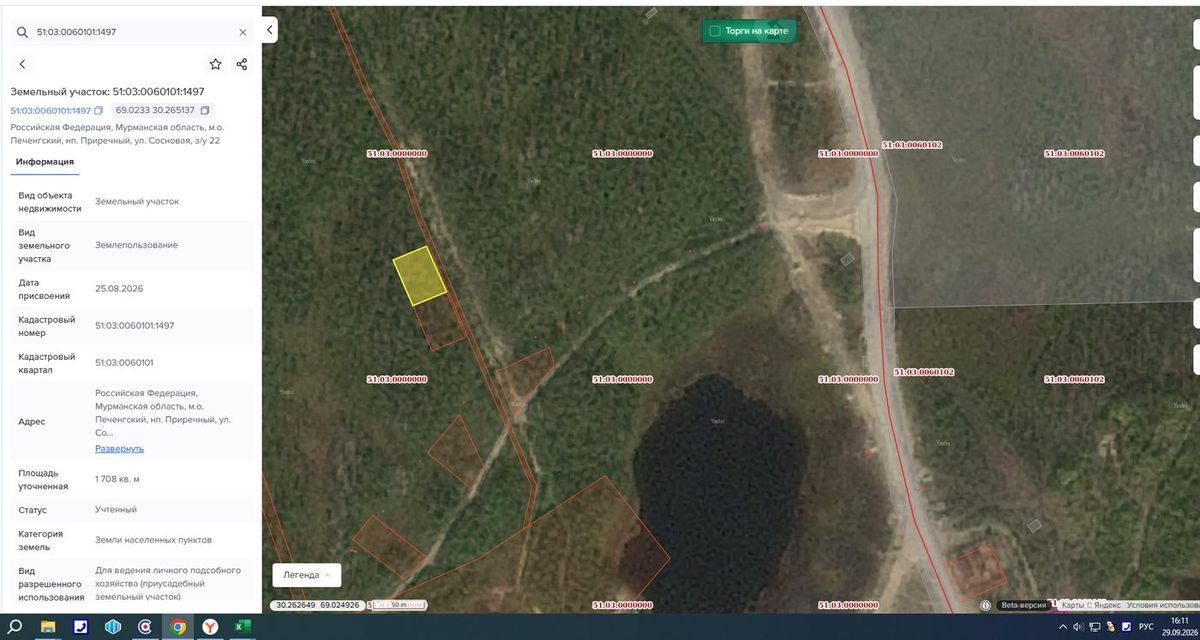Copy cadastral number 51:03:0060101:1497 with the copy icon
This screenshot has height=640, width=1200.
pos(99,110)
